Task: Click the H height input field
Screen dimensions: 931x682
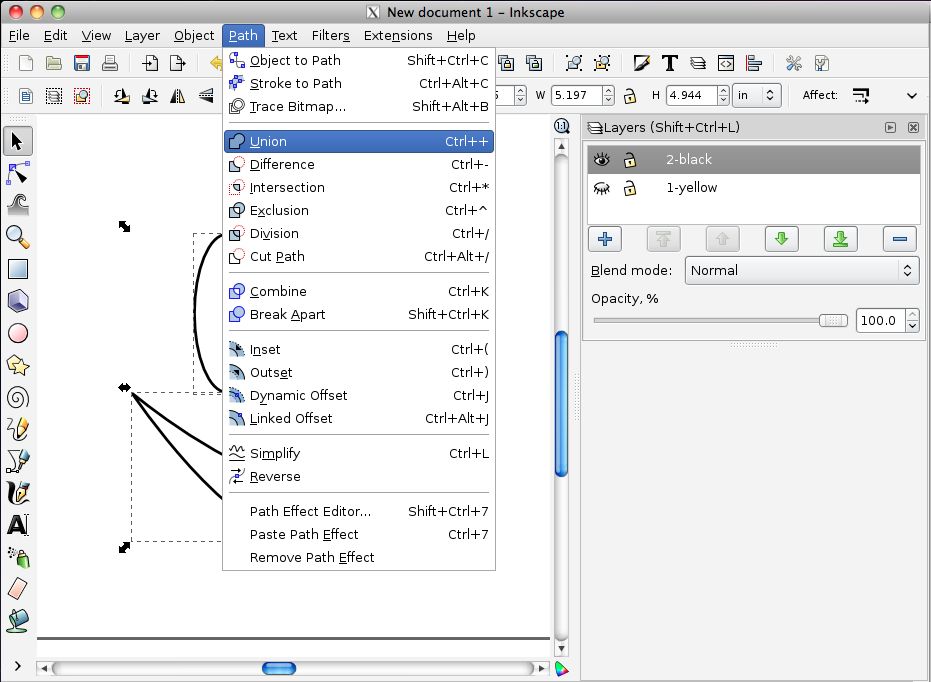Action: coord(692,95)
